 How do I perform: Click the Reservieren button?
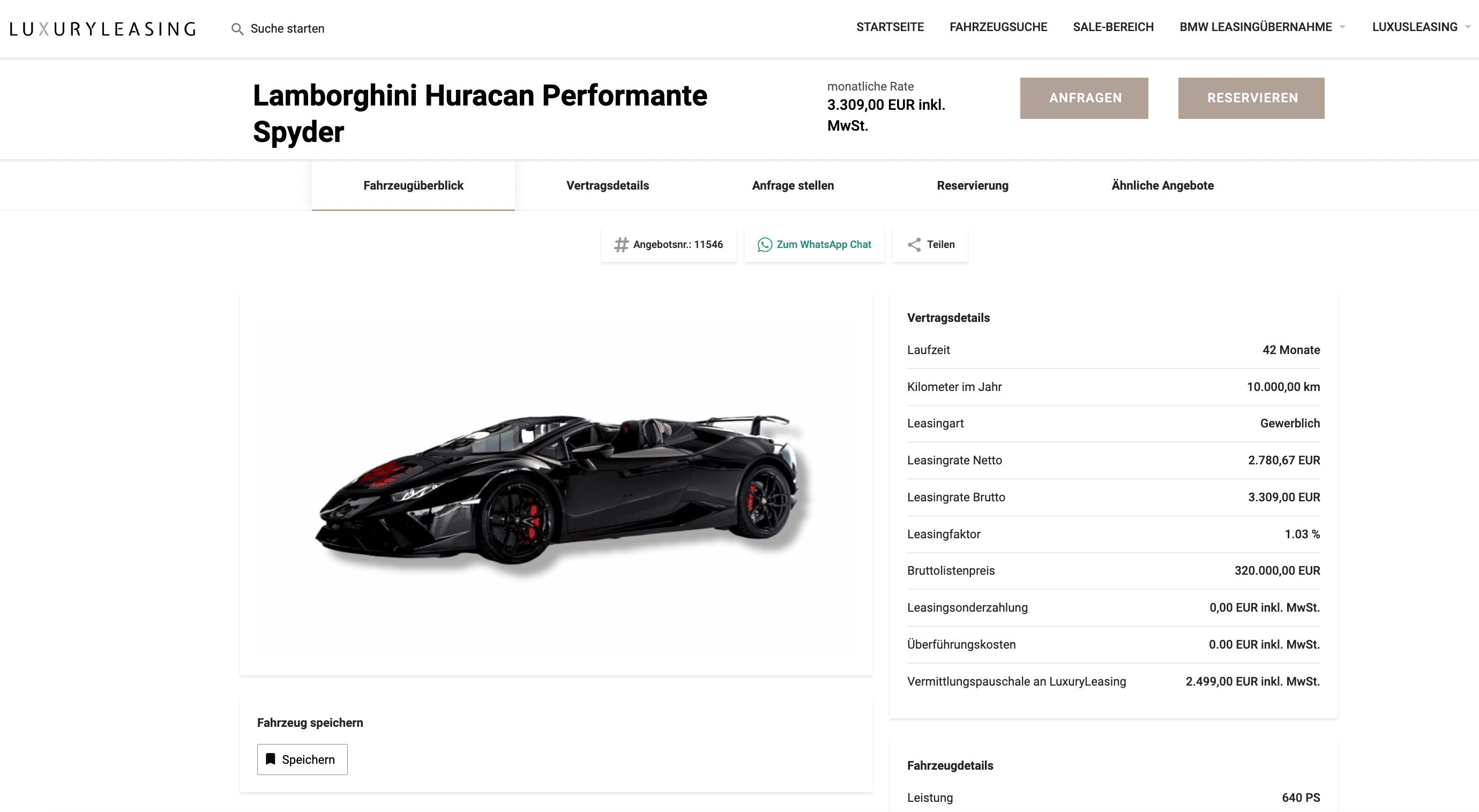[1251, 98]
